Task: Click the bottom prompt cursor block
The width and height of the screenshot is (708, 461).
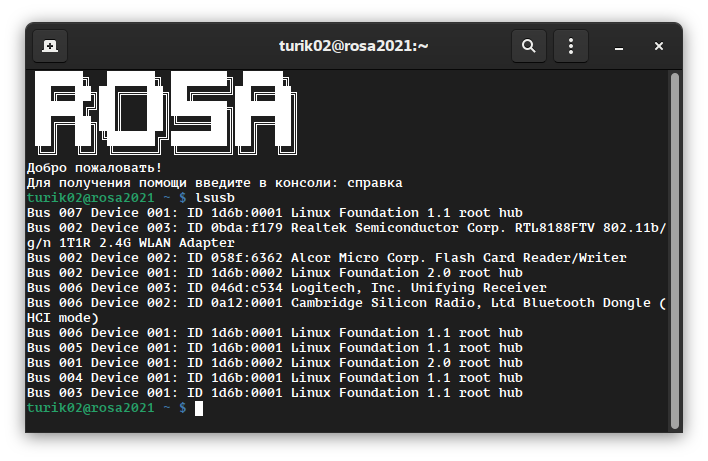Action: pos(199,408)
